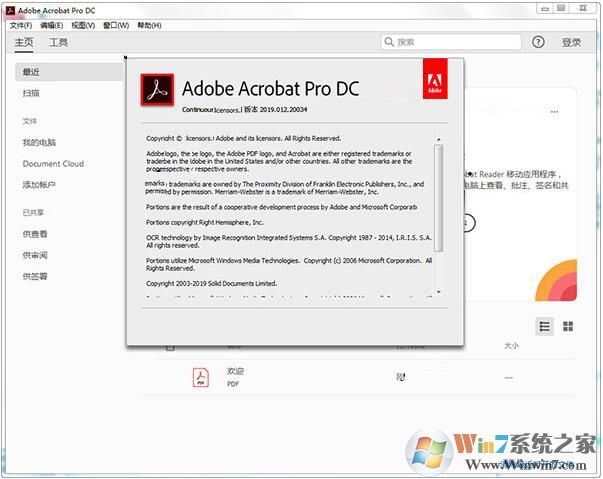Select 扫描 in the sidebar

(x=31, y=93)
